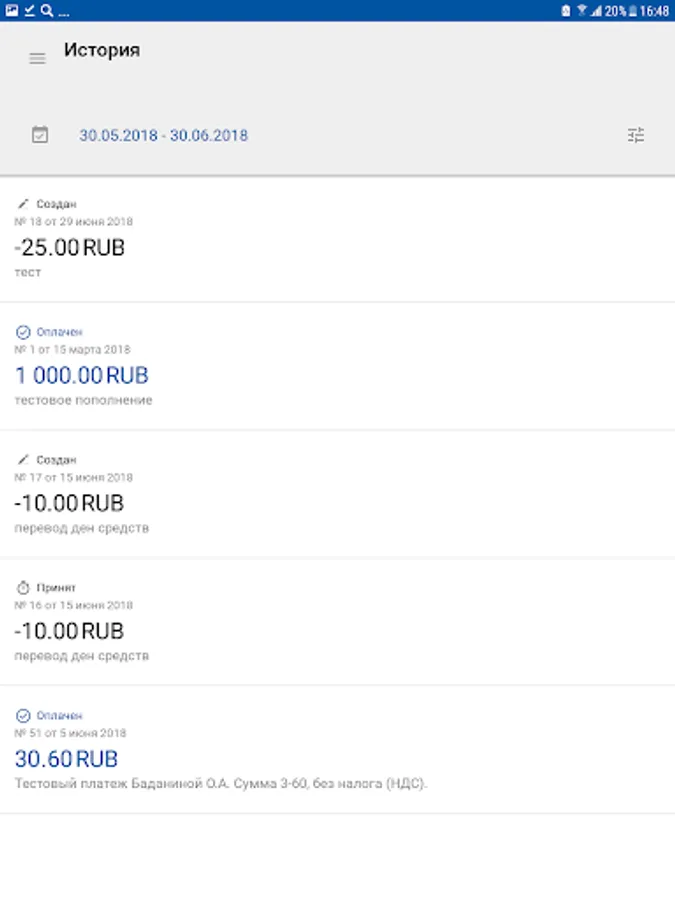Tap the search icon in status bar
Screen dimensions: 675x900
pos(47,11)
